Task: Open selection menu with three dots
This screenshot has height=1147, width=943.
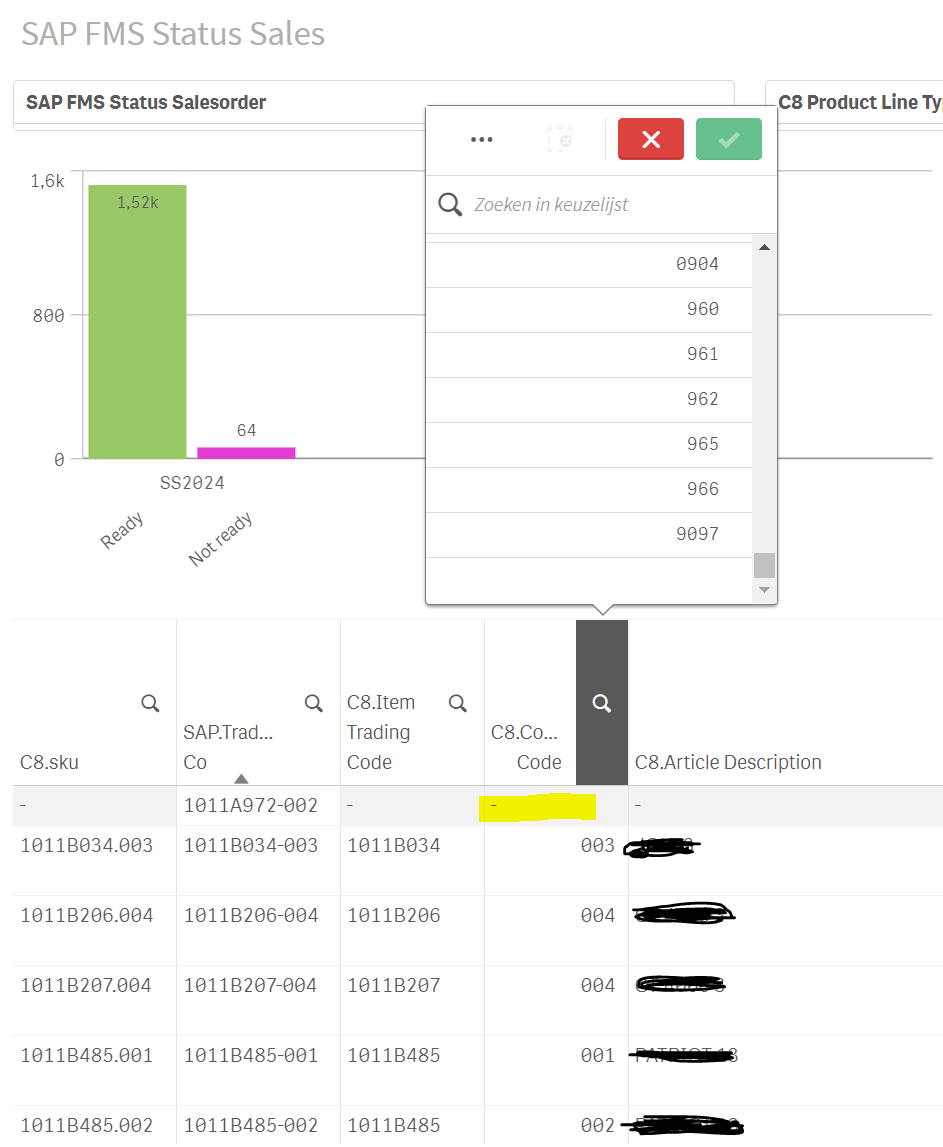Action: (482, 140)
